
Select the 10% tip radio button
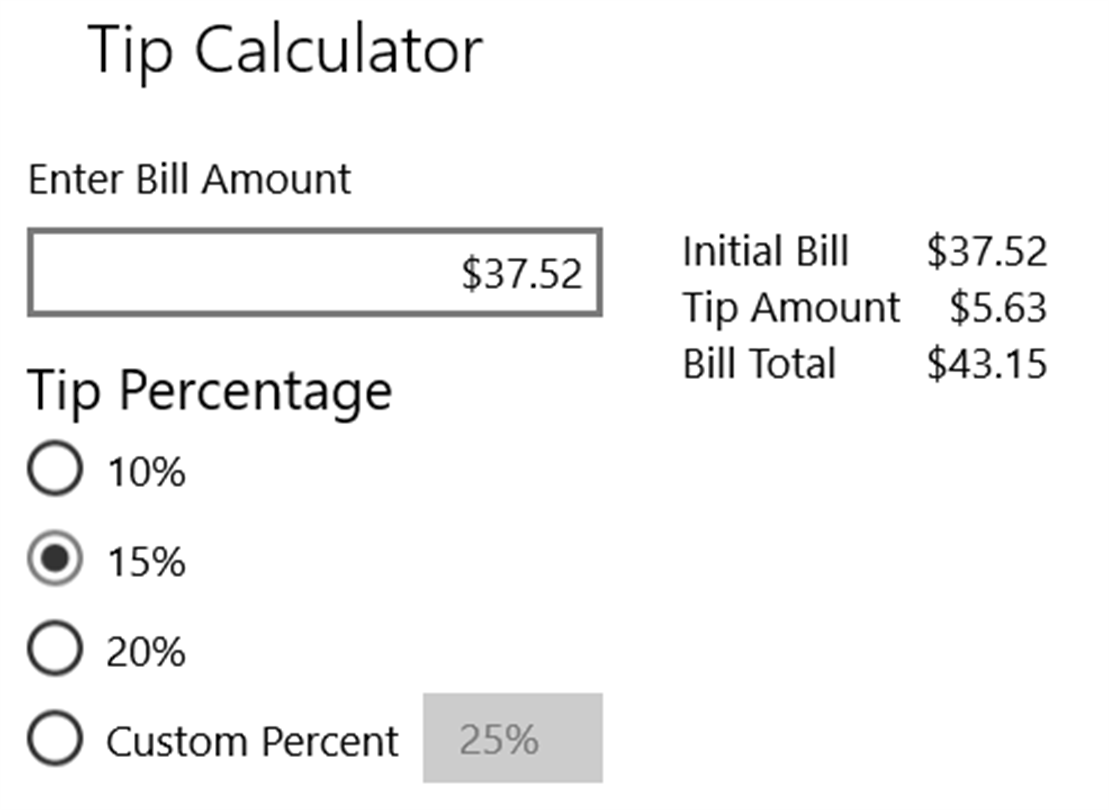(x=54, y=470)
